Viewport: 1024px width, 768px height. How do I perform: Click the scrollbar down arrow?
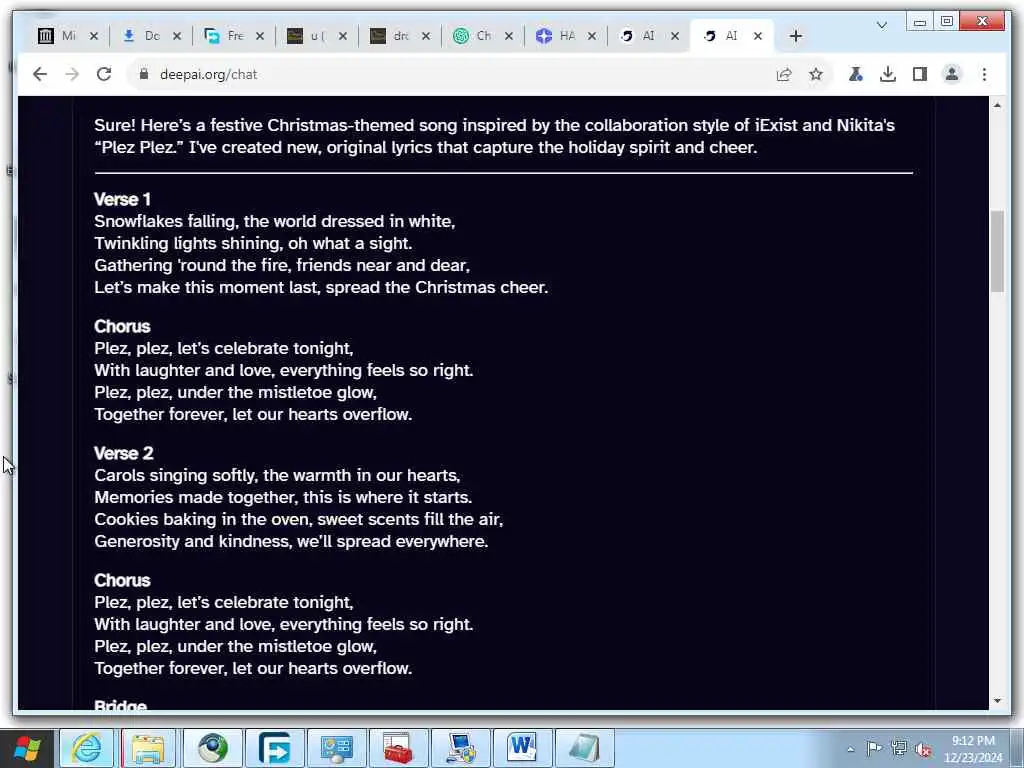(x=997, y=701)
